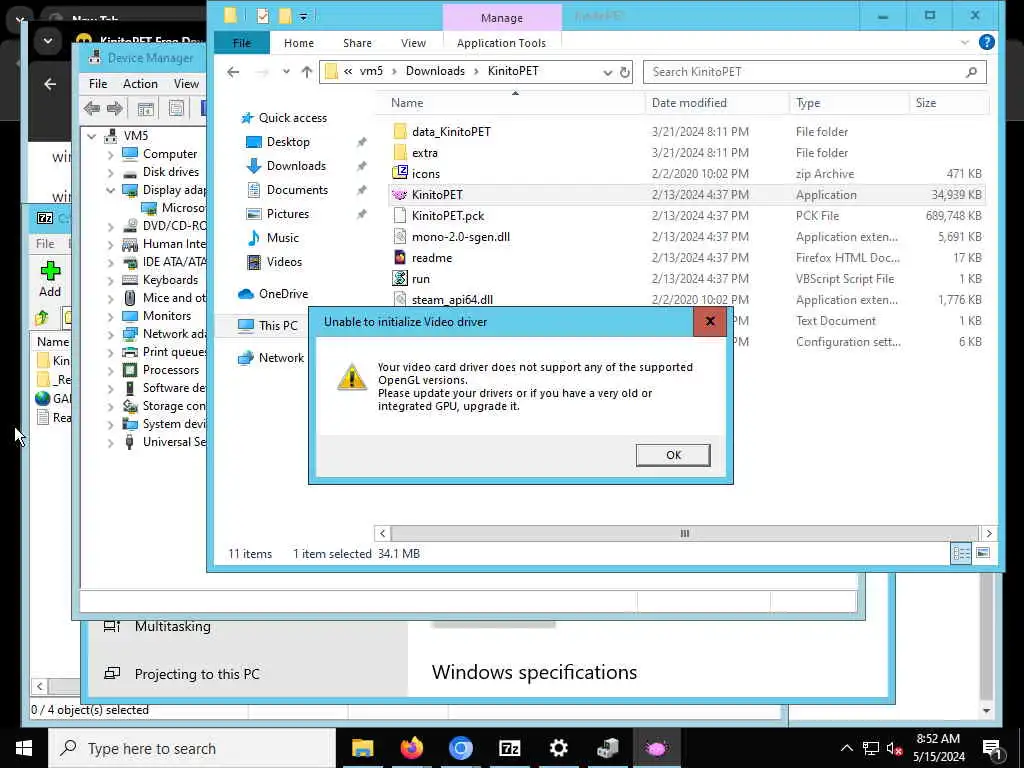Open Music in the navigation pane

coord(282,238)
